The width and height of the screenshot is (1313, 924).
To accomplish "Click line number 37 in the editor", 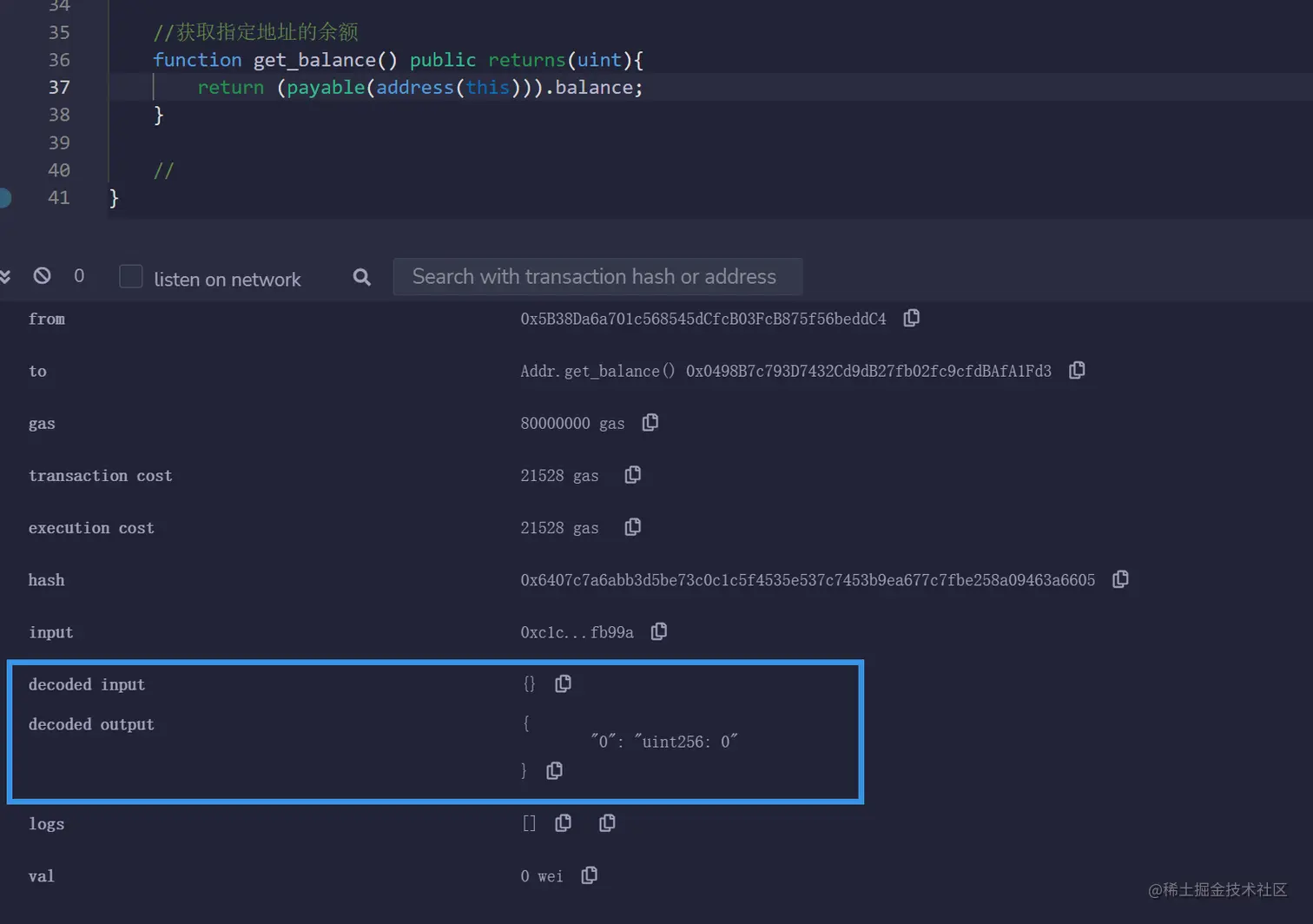I will point(59,87).
